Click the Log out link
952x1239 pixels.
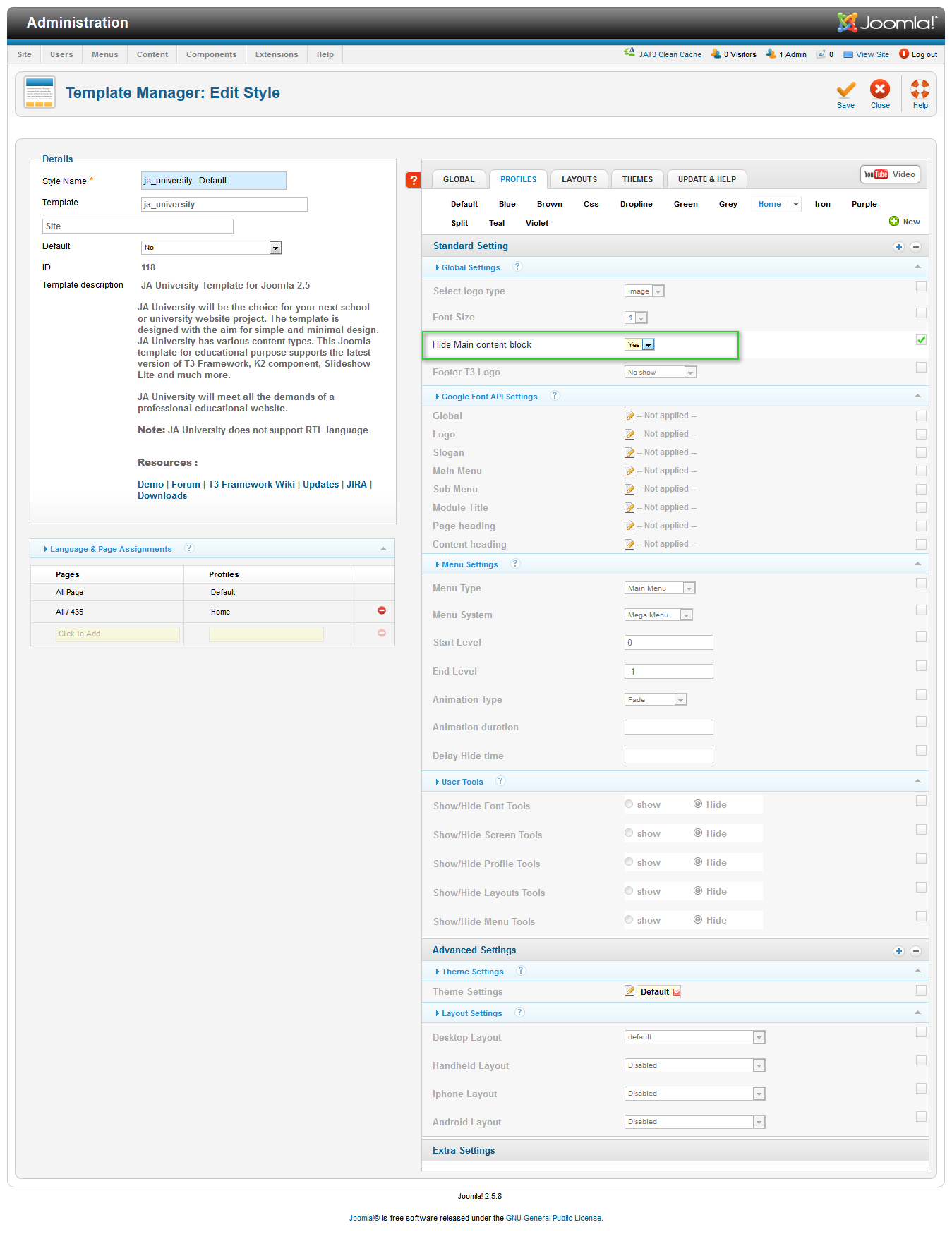pyautogui.click(x=924, y=54)
